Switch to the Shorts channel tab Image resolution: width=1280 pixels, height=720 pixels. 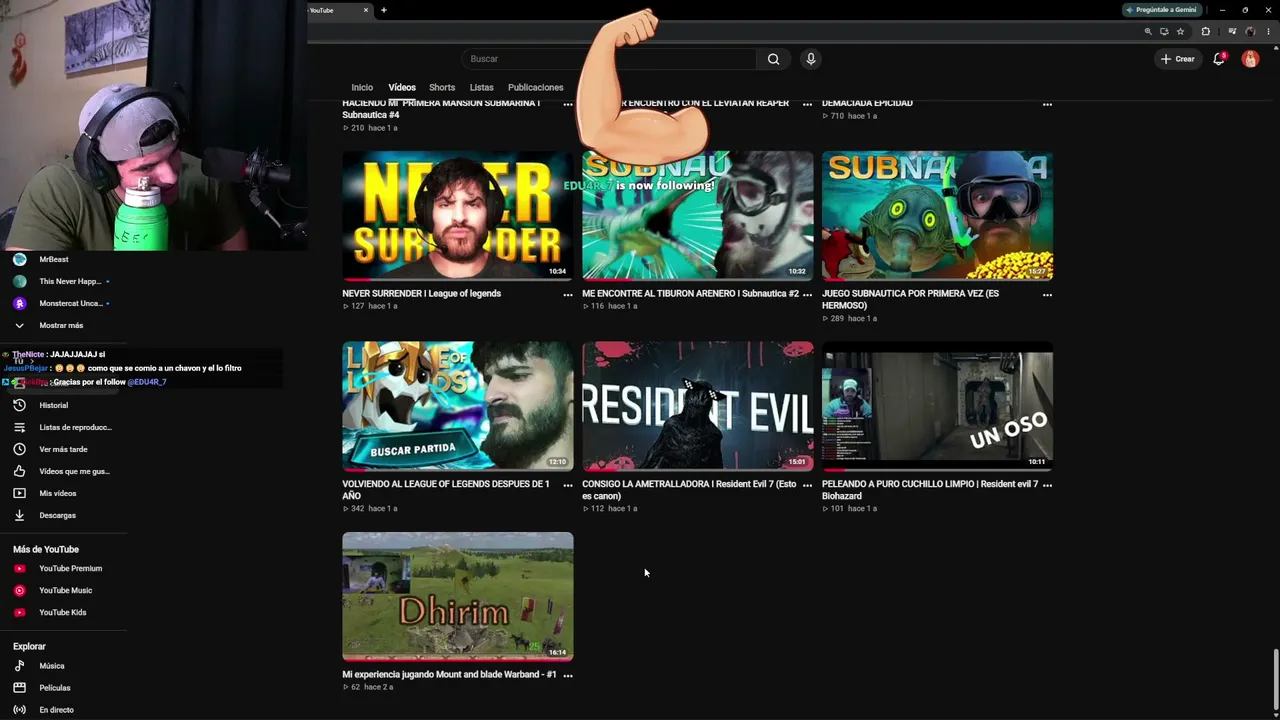point(442,87)
